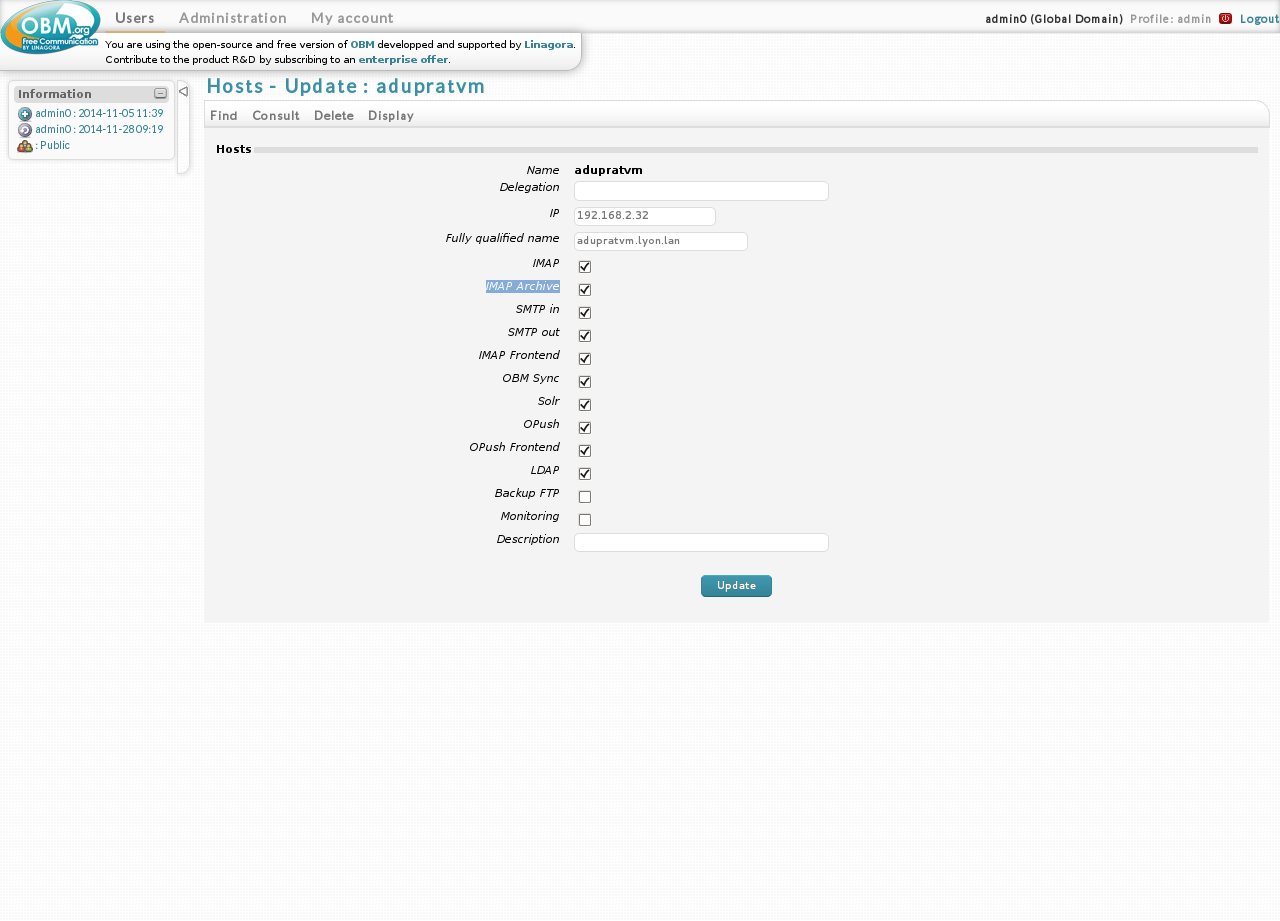This screenshot has width=1280, height=921.
Task: Open the Administration menu
Action: pos(233,18)
